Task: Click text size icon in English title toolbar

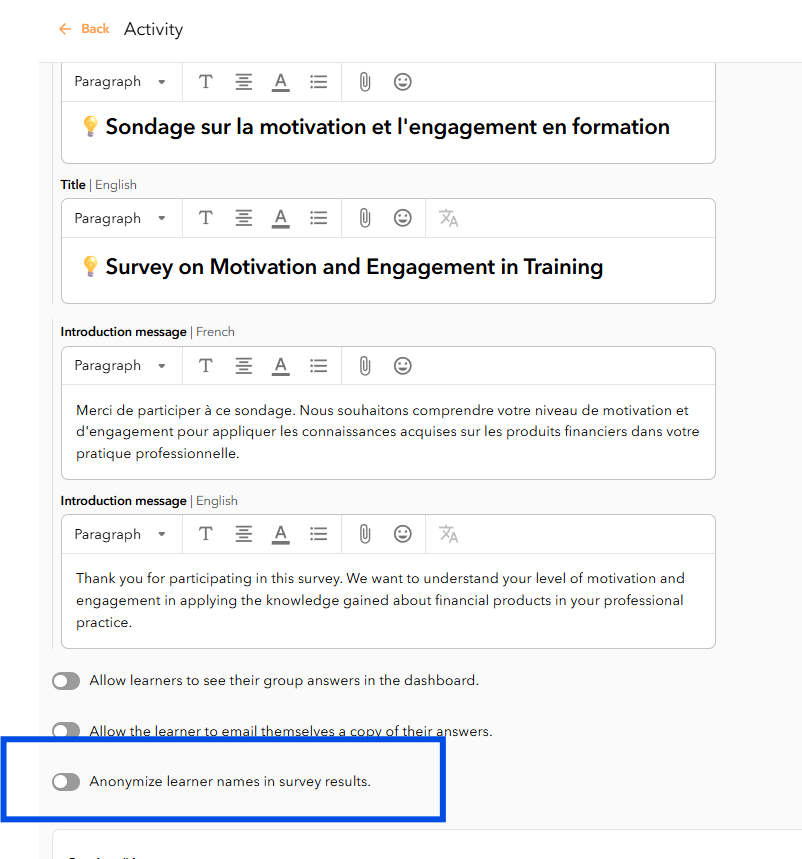Action: [x=205, y=218]
